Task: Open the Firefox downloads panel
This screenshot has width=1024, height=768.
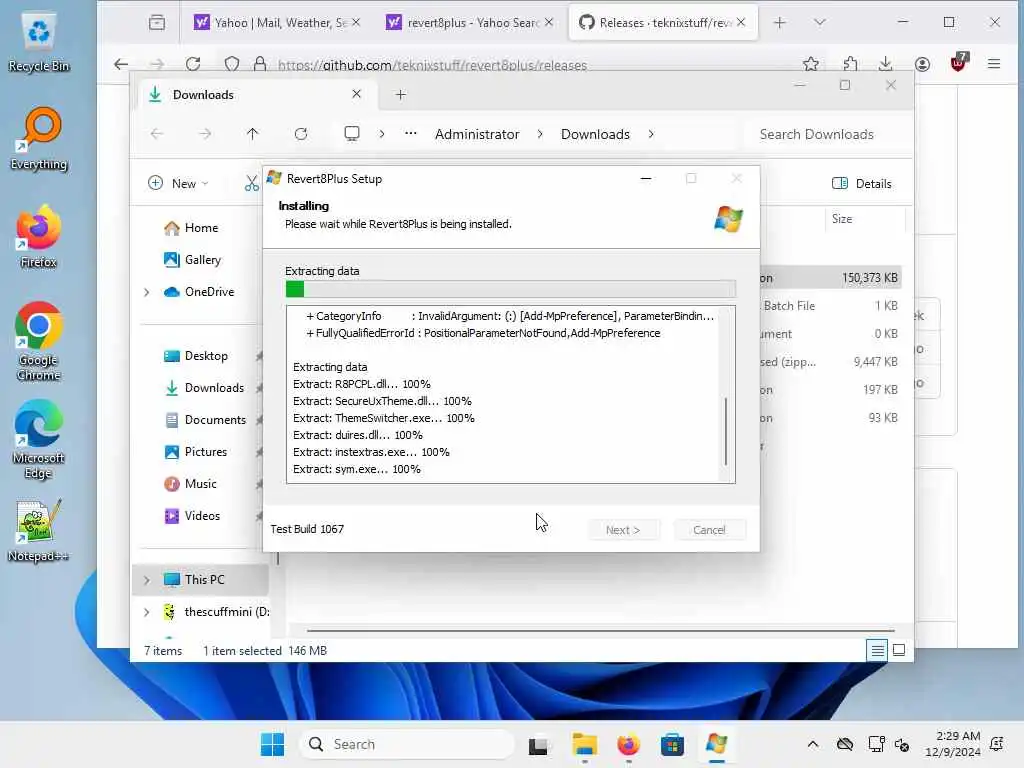Action: tap(885, 64)
